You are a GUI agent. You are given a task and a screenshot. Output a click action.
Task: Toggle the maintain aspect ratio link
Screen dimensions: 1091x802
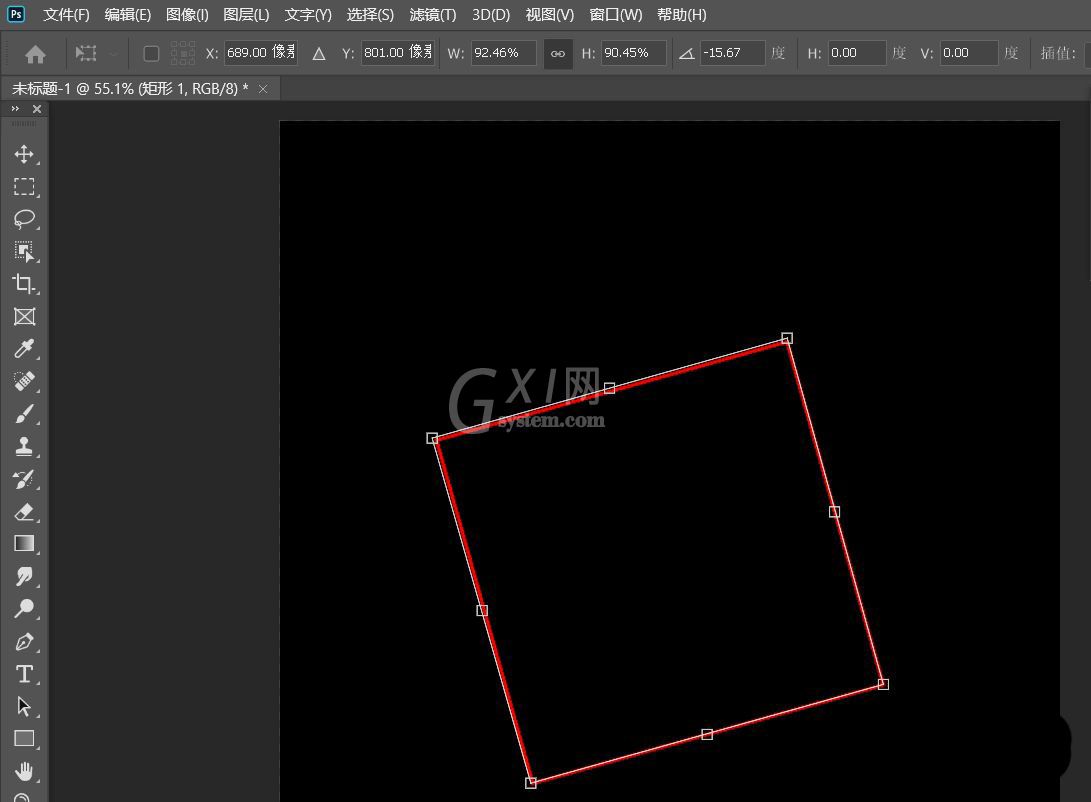[x=558, y=54]
